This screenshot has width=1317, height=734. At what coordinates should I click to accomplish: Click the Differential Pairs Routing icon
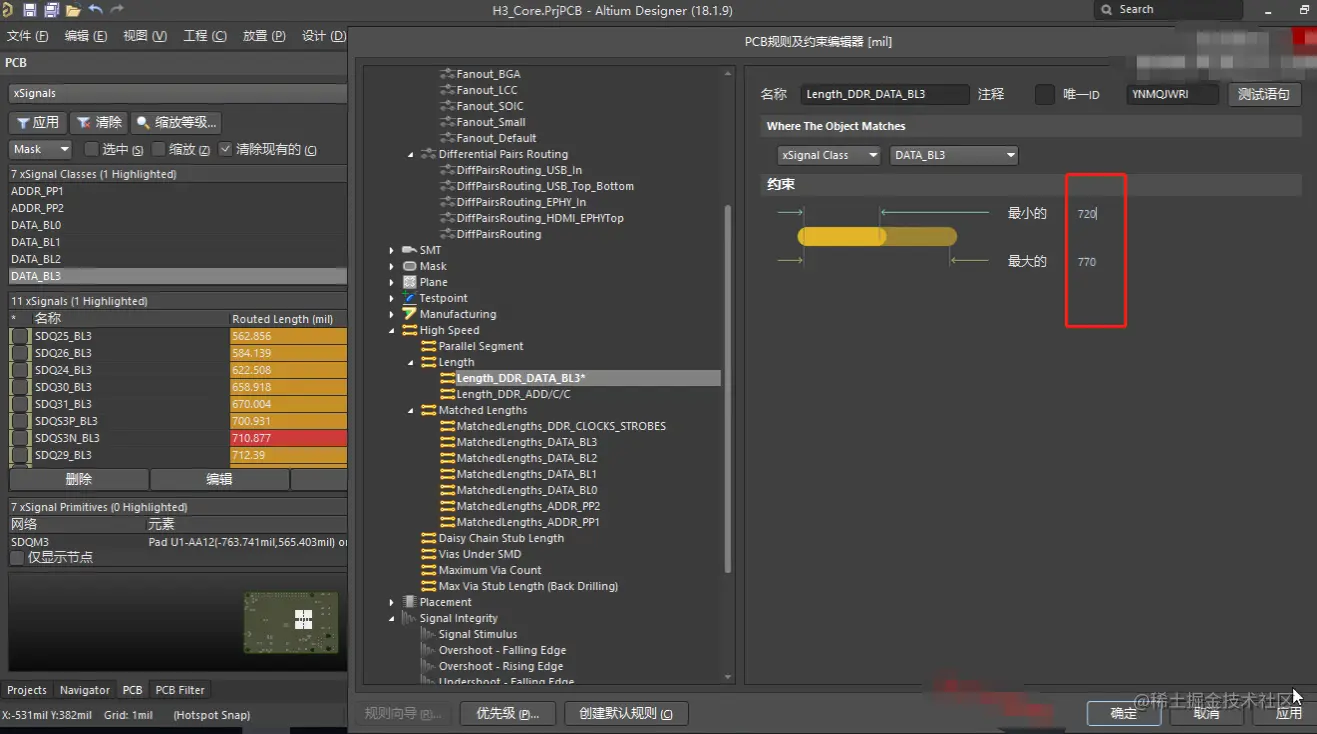click(428, 154)
